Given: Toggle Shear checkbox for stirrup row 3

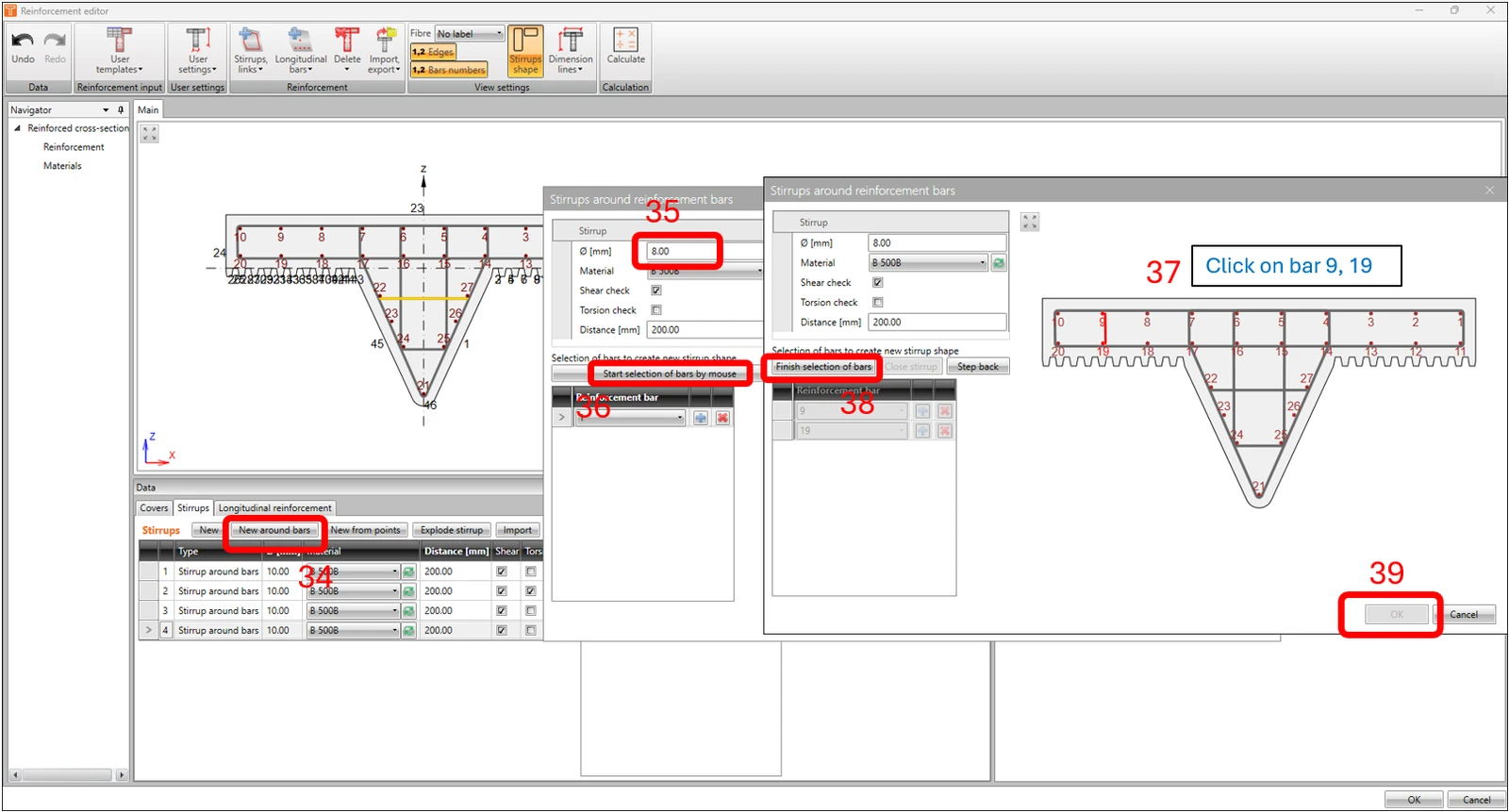Looking at the screenshot, I should [502, 611].
